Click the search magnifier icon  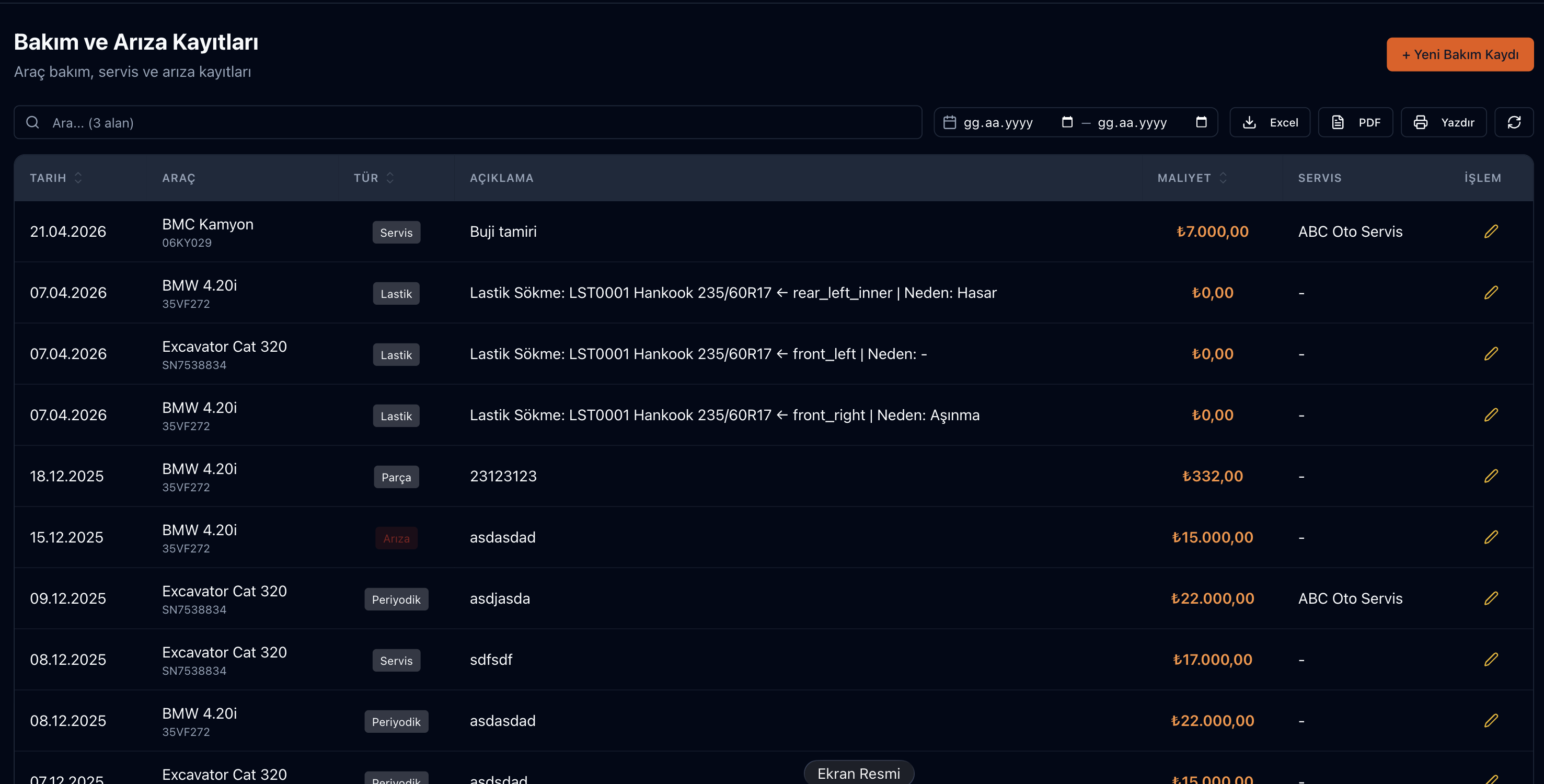point(32,122)
